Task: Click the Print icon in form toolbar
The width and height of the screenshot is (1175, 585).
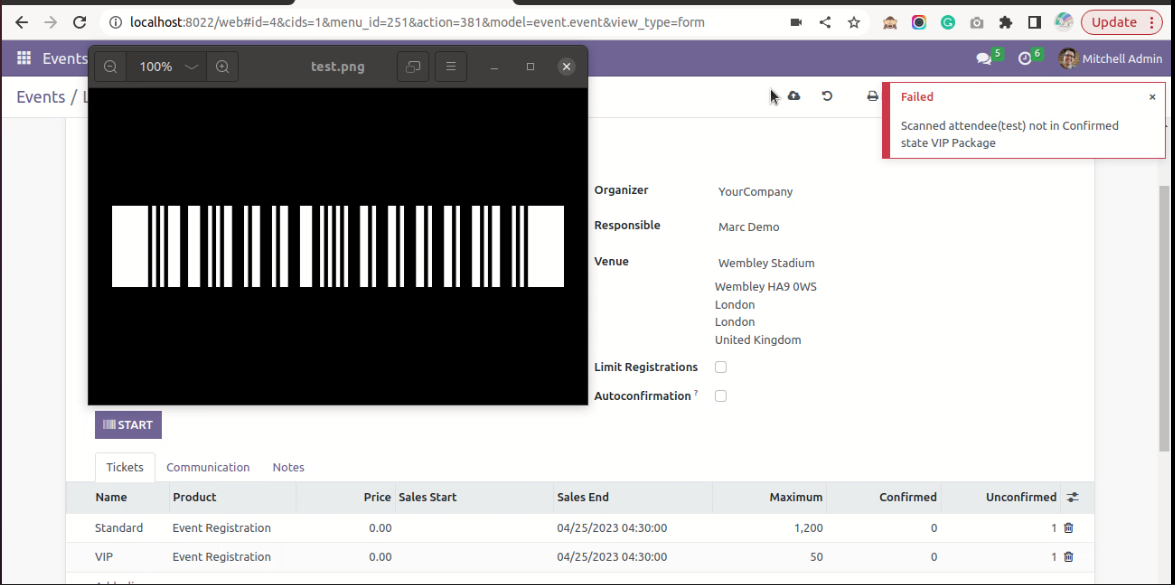Action: point(872,96)
